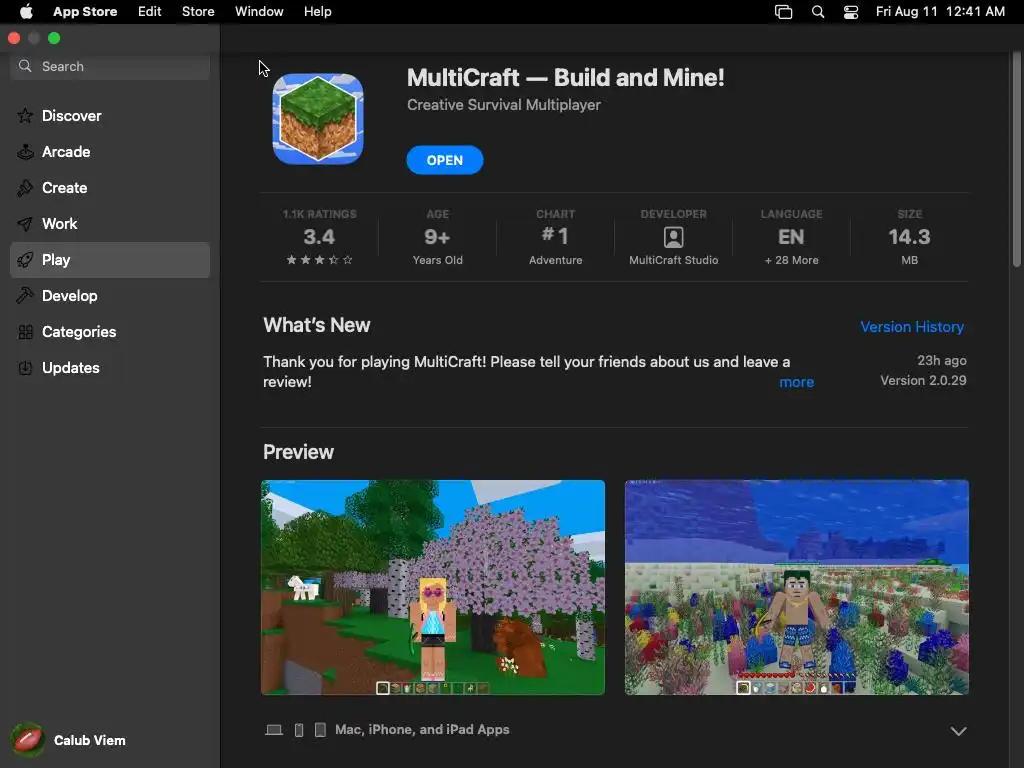Click the Play rocket icon
Image resolution: width=1024 pixels, height=768 pixels.
coord(25,260)
